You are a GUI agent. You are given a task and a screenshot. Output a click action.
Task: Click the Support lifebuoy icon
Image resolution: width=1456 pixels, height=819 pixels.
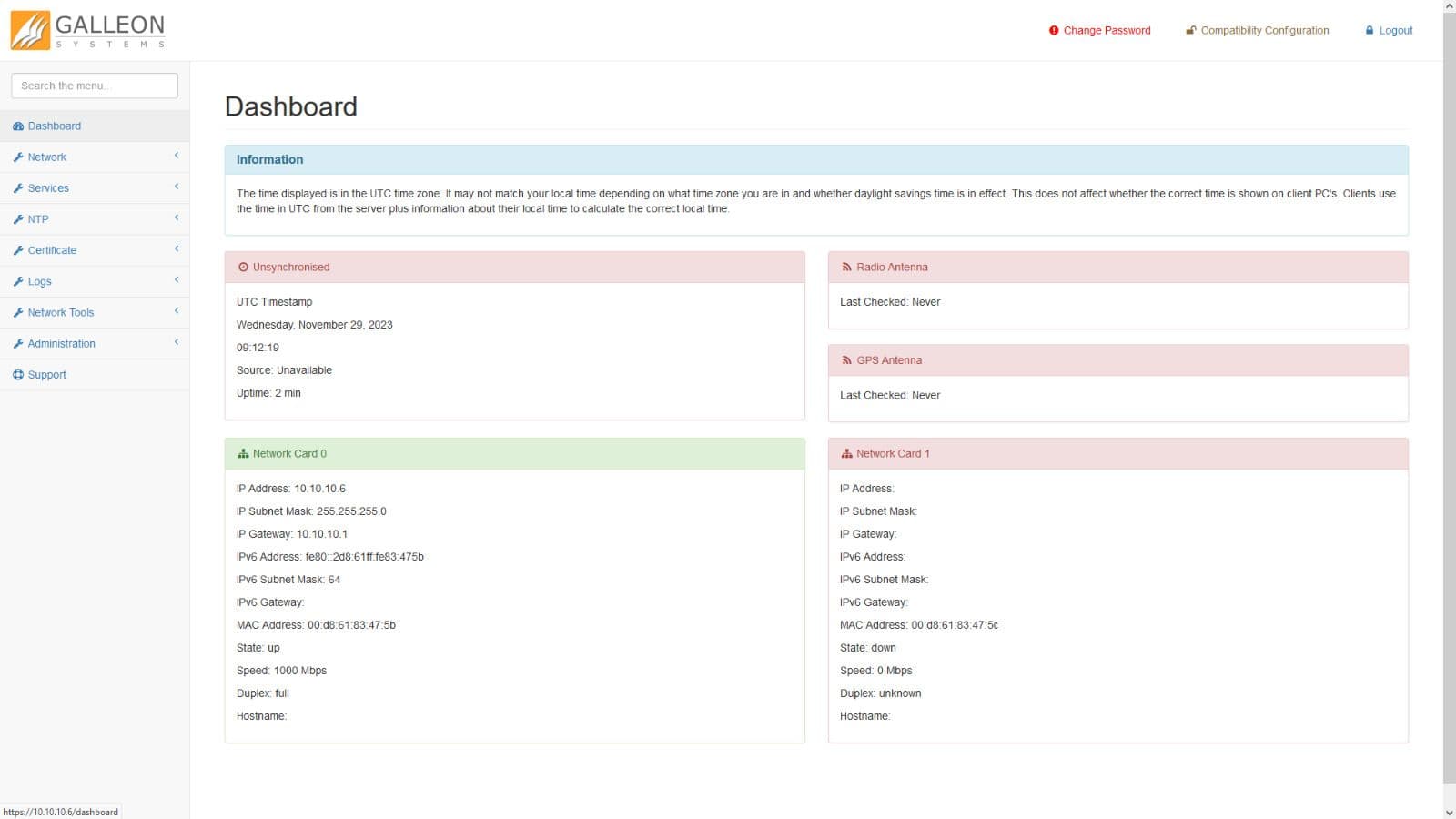(18, 375)
